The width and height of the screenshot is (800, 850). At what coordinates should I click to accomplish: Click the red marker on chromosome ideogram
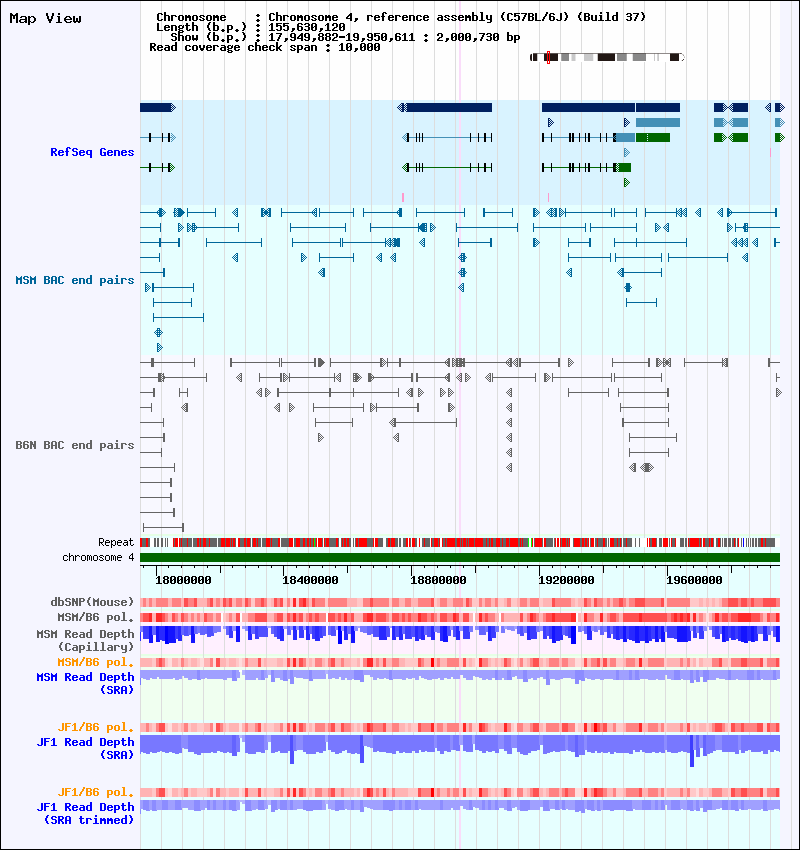coord(548,57)
